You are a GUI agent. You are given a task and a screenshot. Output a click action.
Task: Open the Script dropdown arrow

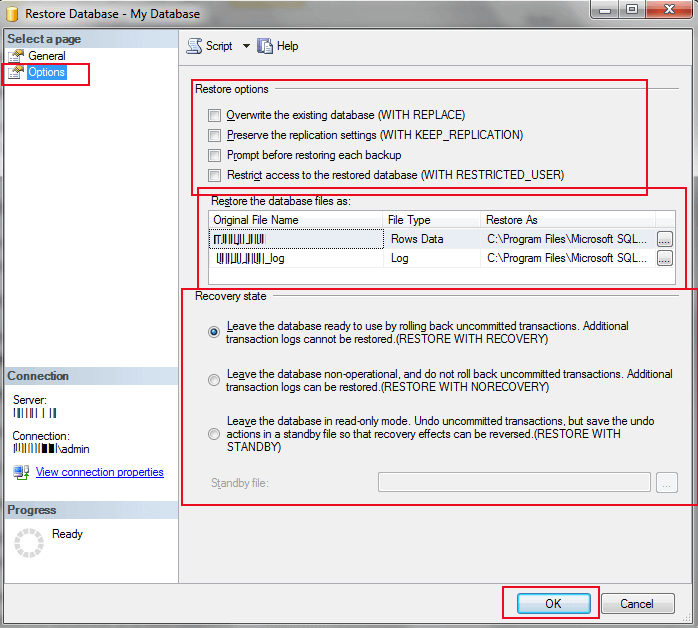(246, 46)
